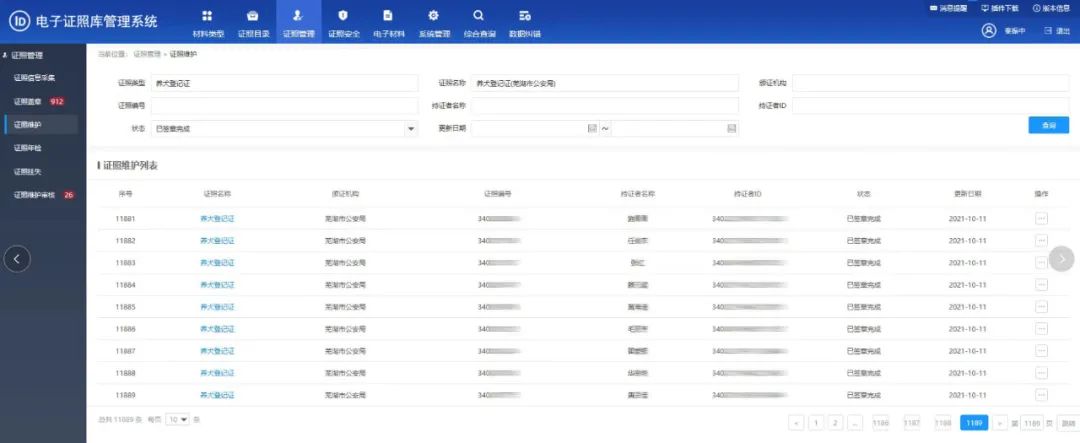Open the page size dropdown showing 10
This screenshot has width=1080, height=443.
tap(178, 419)
